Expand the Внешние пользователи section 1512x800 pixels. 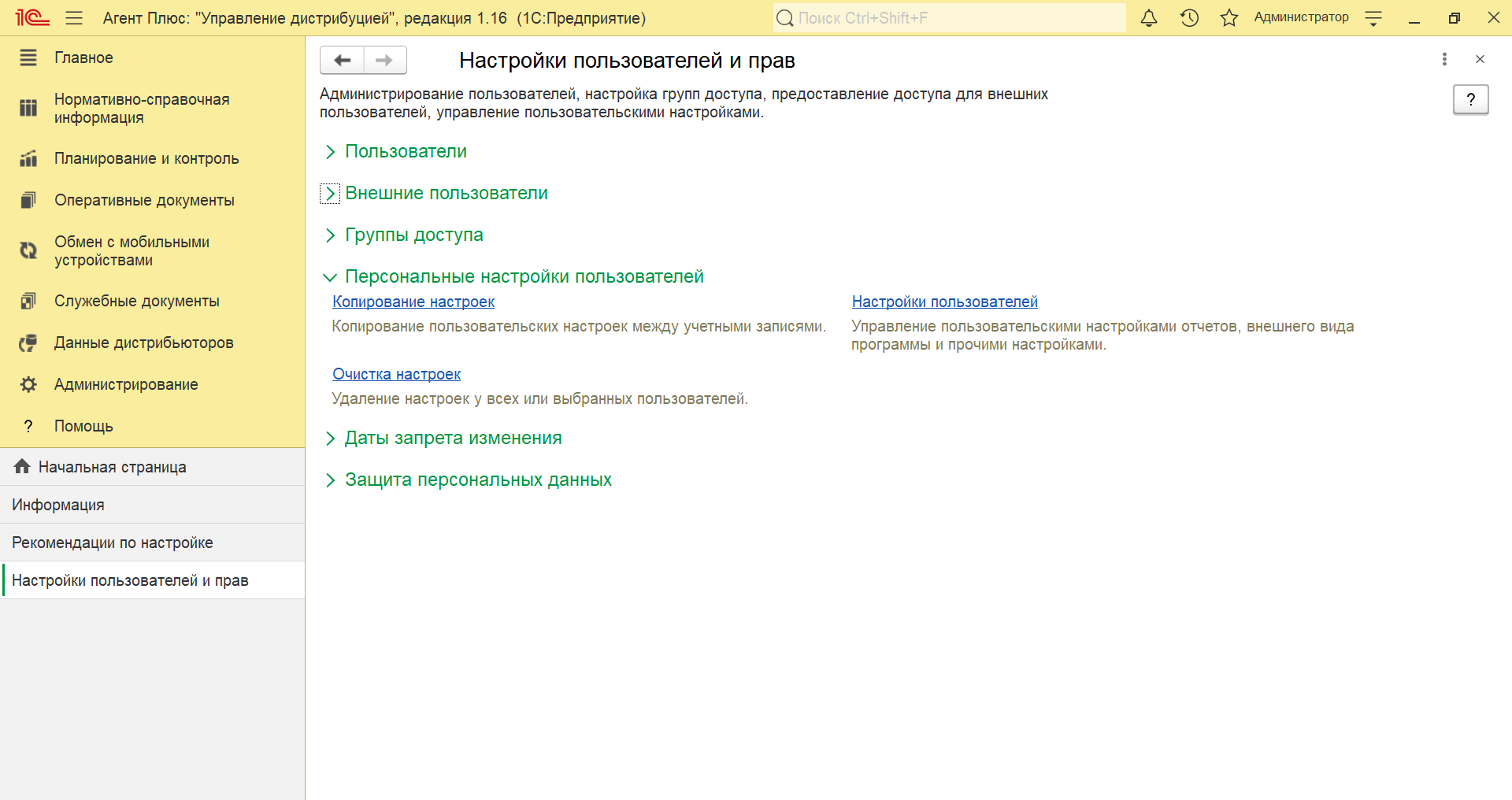(330, 194)
